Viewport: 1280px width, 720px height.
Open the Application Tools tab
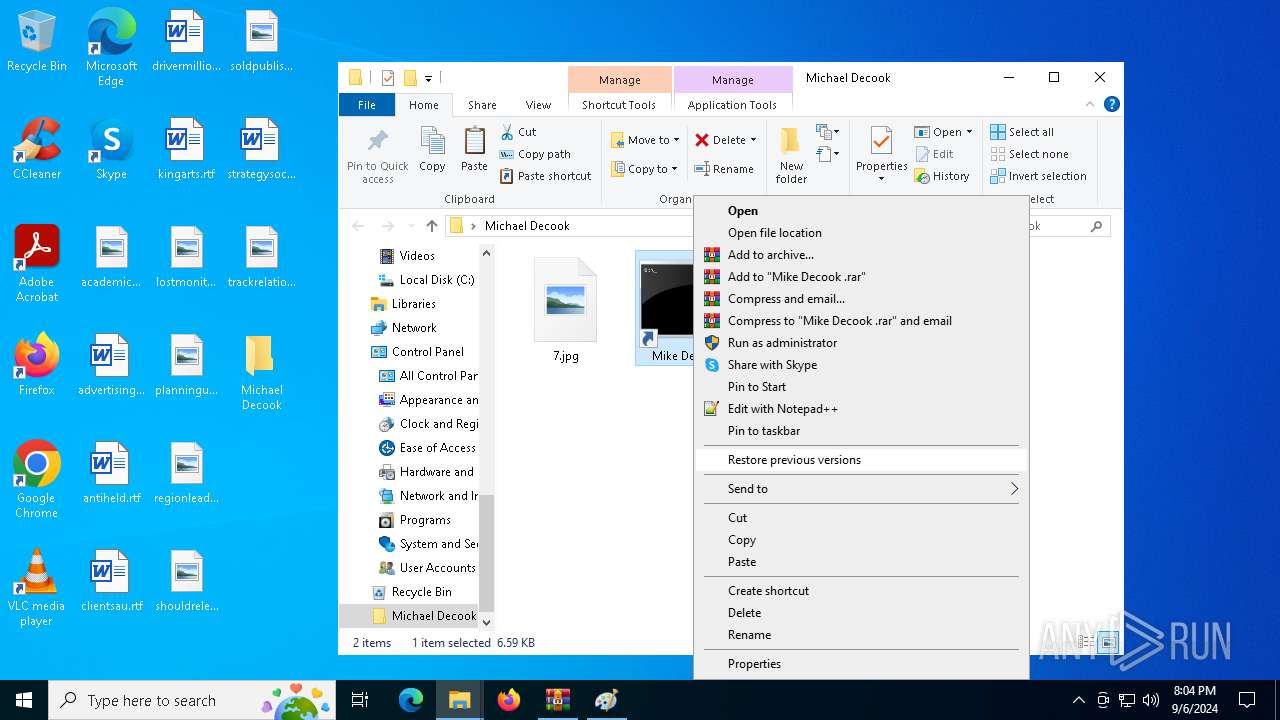(732, 105)
